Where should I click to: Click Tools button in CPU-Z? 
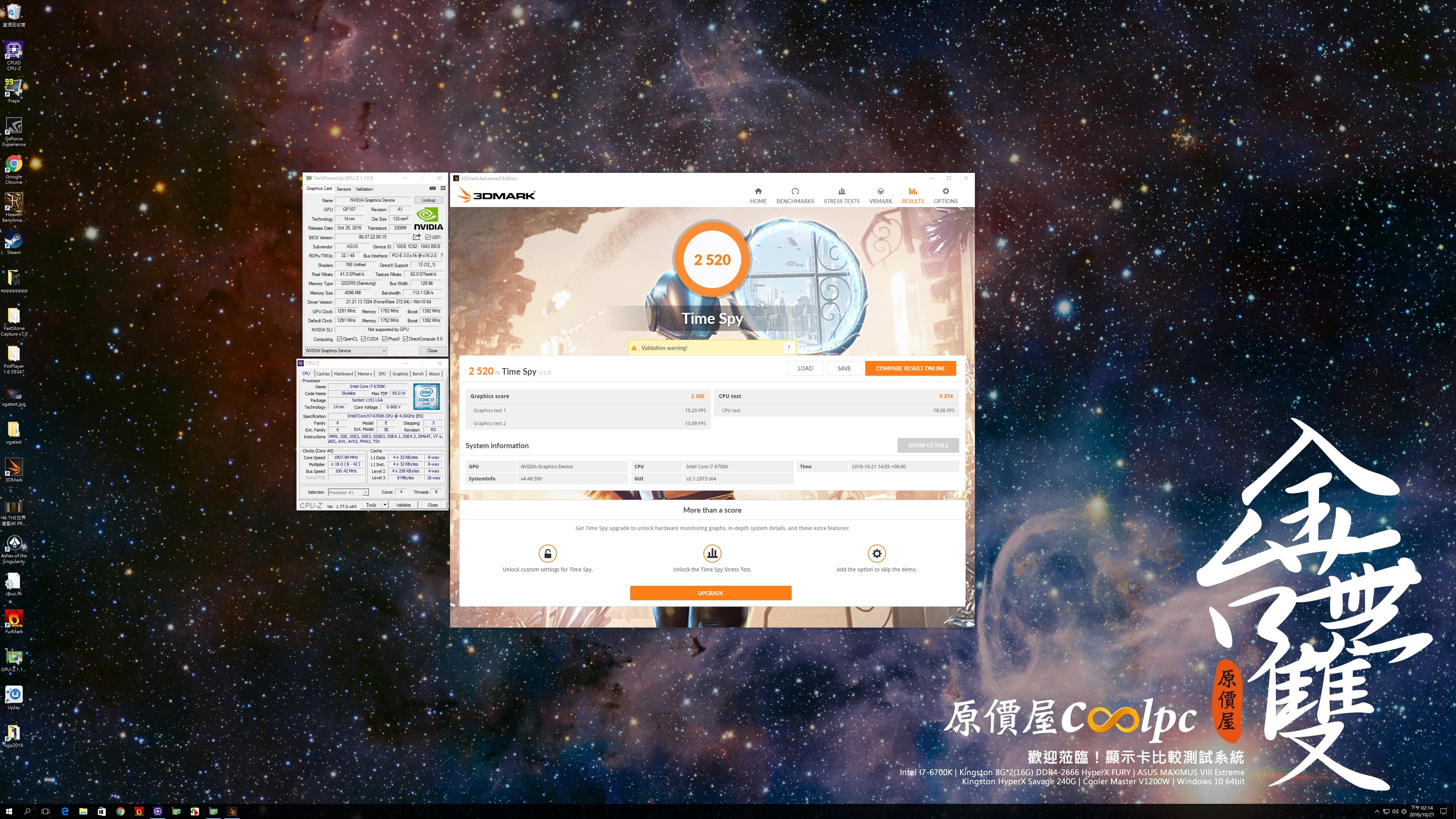click(x=371, y=505)
